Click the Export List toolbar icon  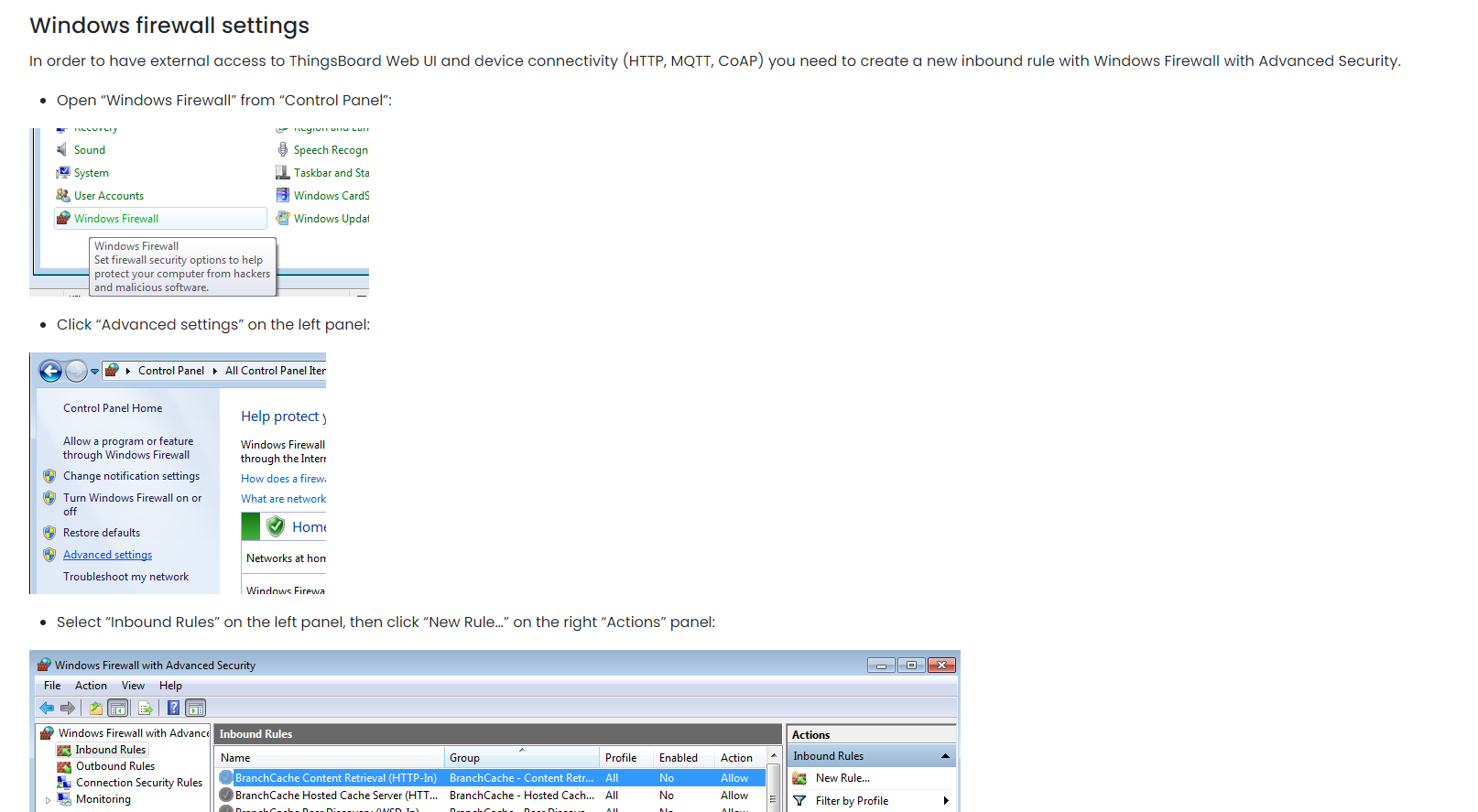(145, 708)
